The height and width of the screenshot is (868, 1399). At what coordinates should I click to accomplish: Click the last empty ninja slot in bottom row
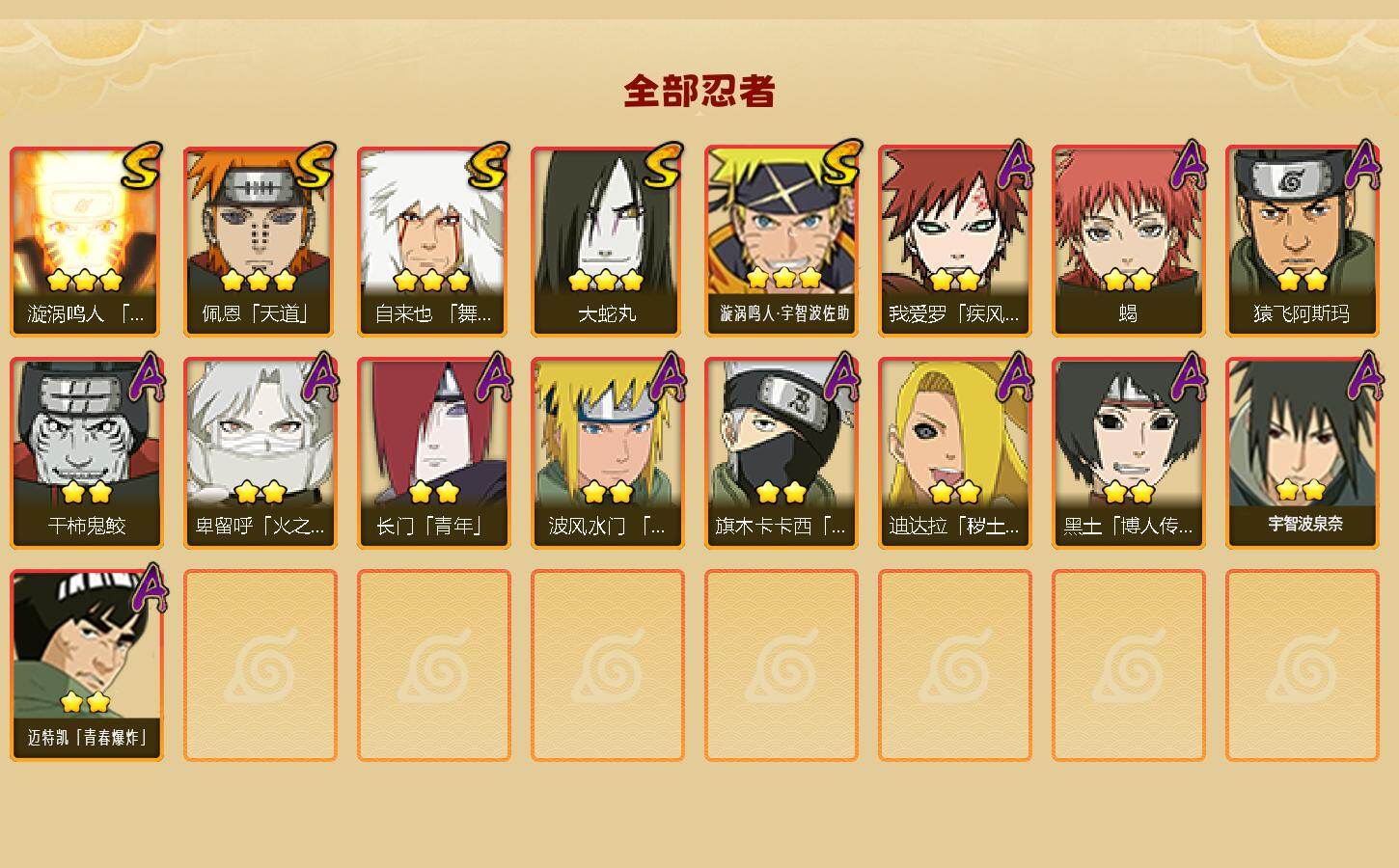1303,665
